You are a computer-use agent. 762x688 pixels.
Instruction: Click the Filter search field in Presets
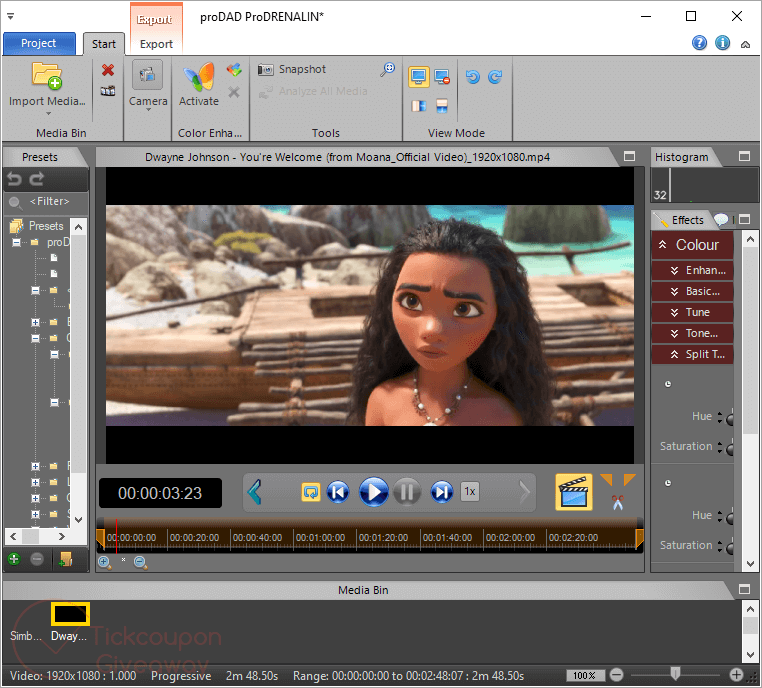coord(46,202)
